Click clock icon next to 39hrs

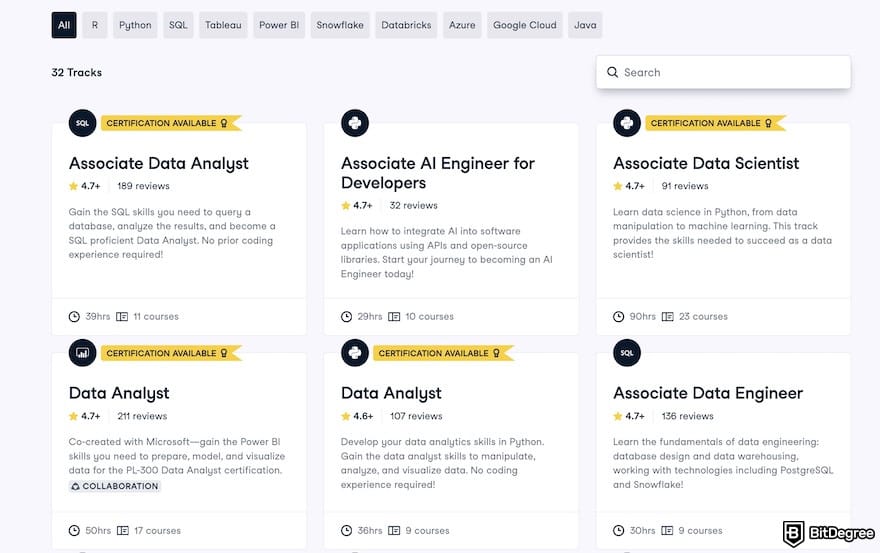74,317
